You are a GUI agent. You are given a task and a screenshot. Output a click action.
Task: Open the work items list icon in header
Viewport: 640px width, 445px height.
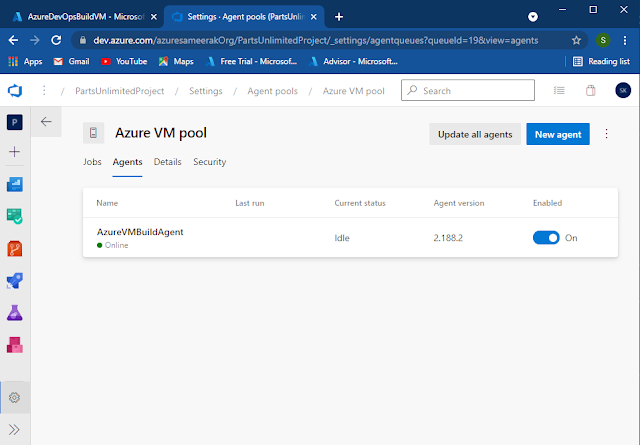tap(559, 90)
